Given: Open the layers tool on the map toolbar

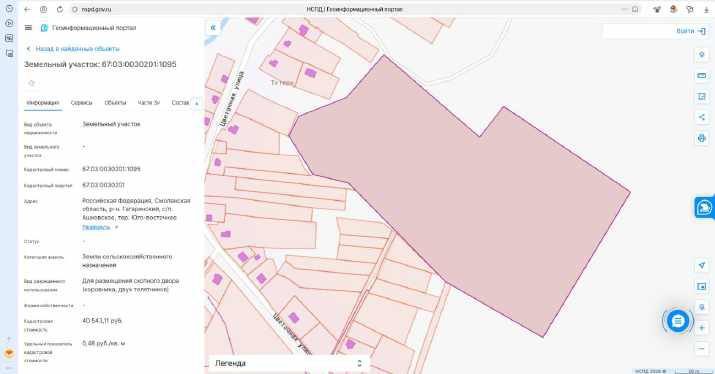Looking at the screenshot, I should click(702, 55).
